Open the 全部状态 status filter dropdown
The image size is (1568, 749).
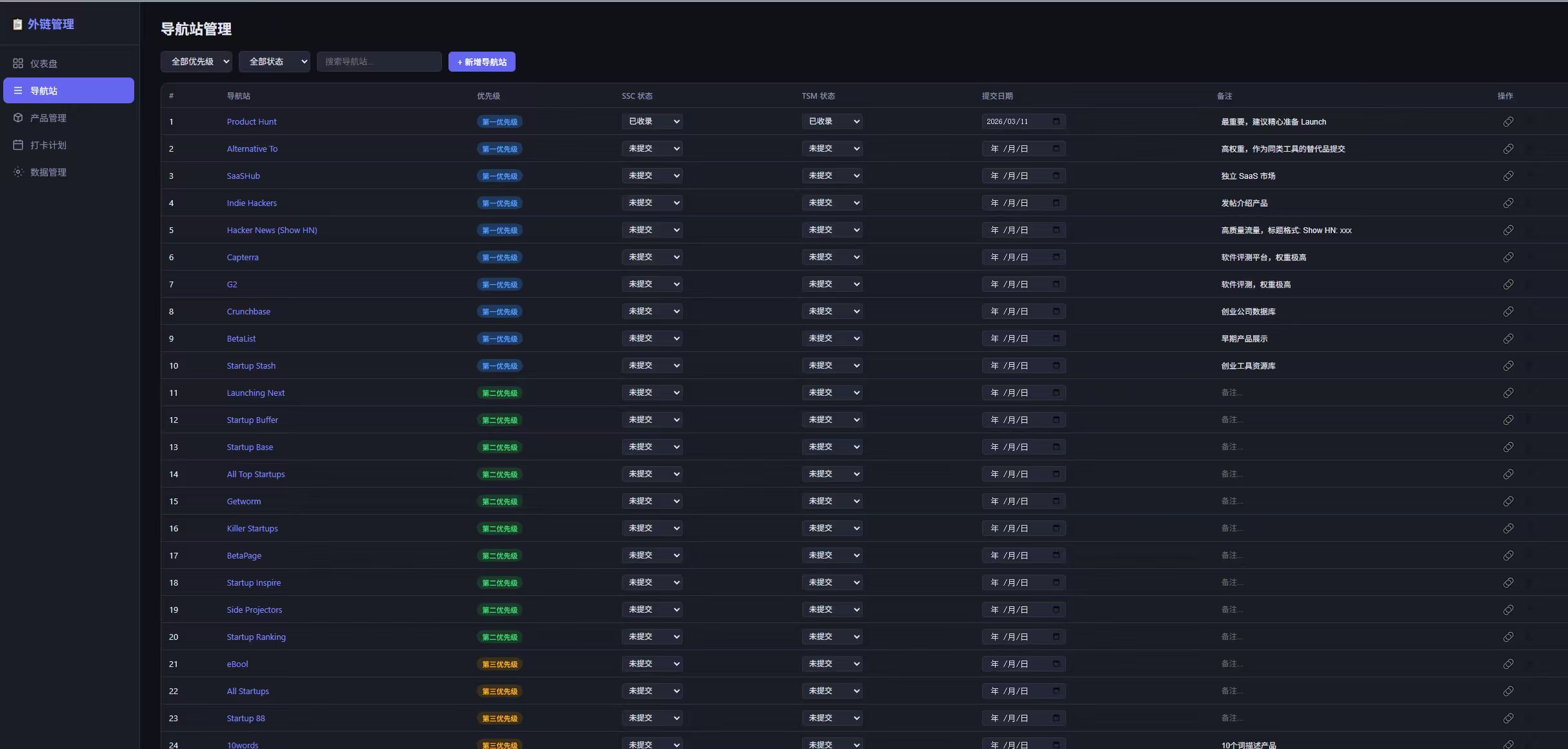pos(274,61)
